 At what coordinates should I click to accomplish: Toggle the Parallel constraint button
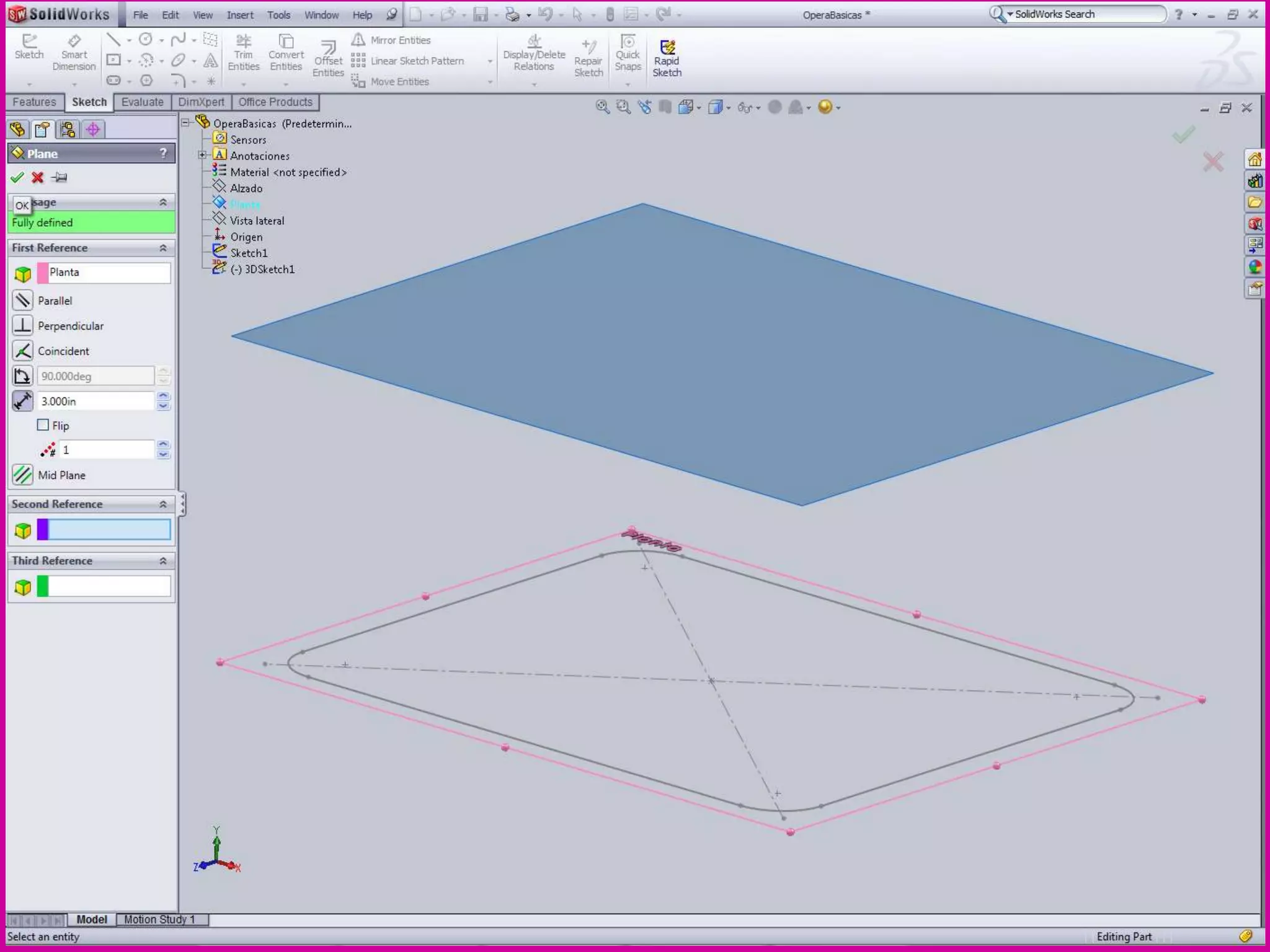coord(23,301)
